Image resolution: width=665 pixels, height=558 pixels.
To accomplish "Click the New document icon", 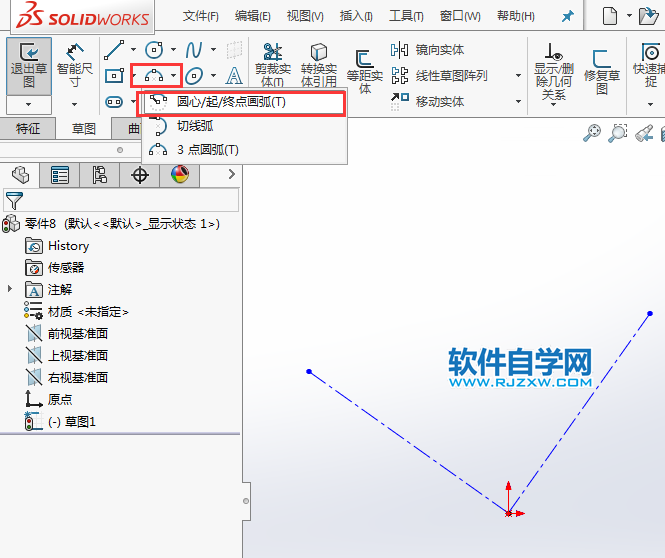I will pyautogui.click(x=610, y=16).
